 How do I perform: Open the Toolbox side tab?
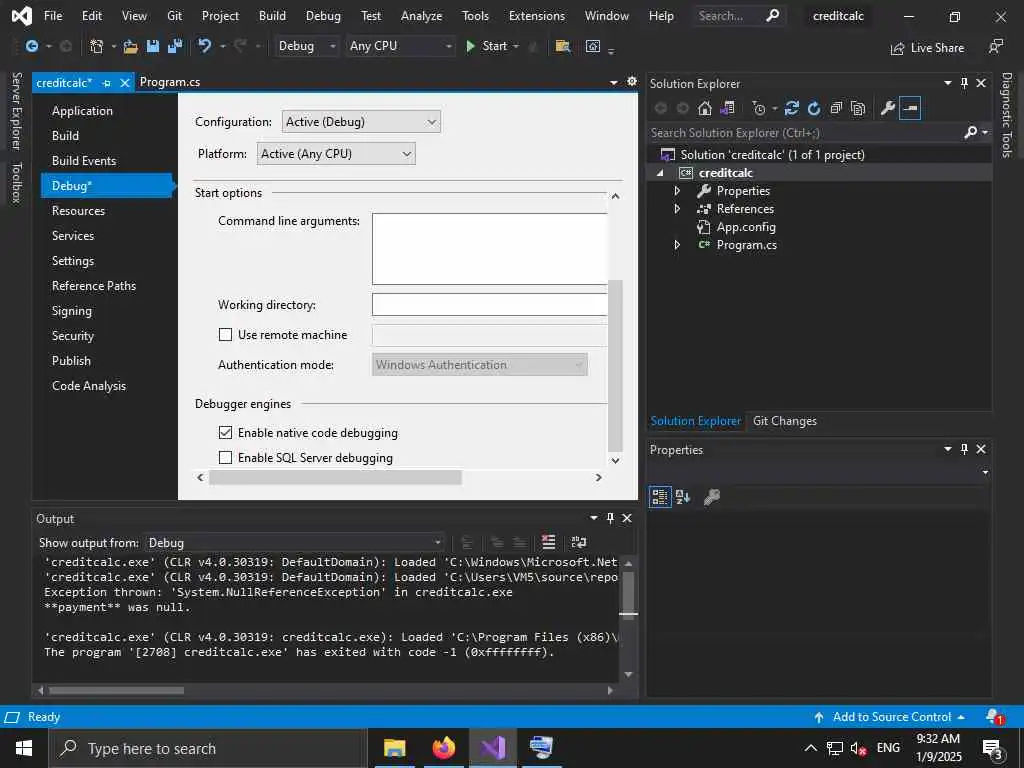[17, 183]
